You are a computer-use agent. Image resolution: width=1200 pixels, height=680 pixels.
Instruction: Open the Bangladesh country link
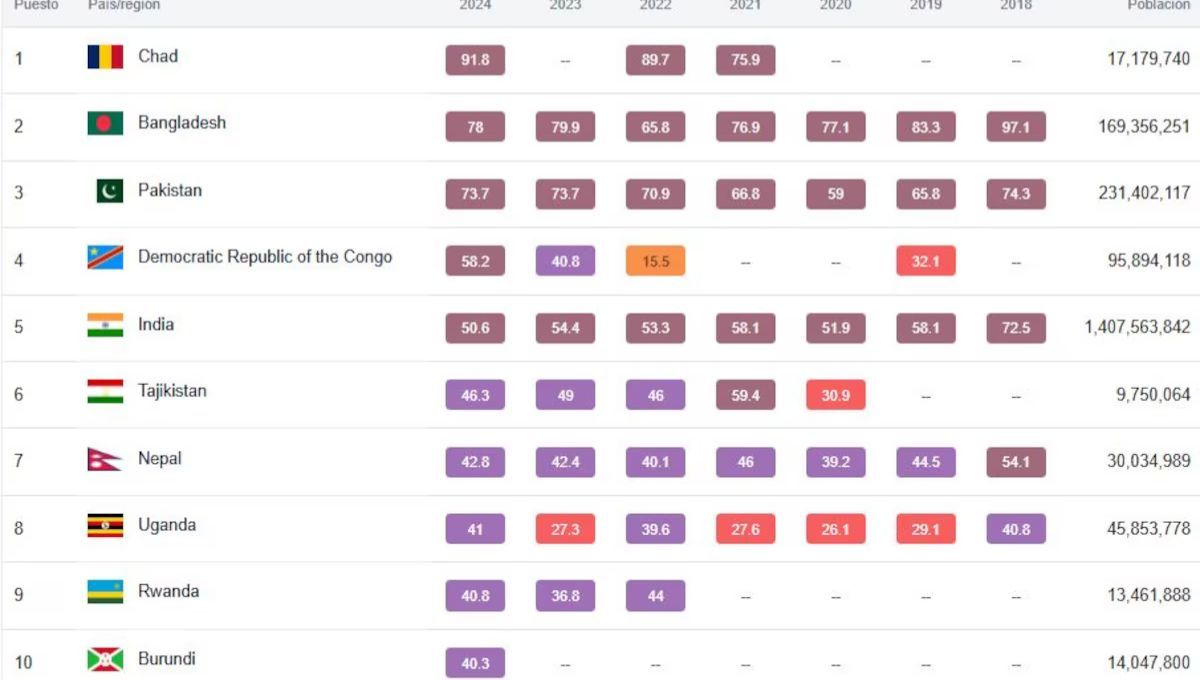[182, 123]
